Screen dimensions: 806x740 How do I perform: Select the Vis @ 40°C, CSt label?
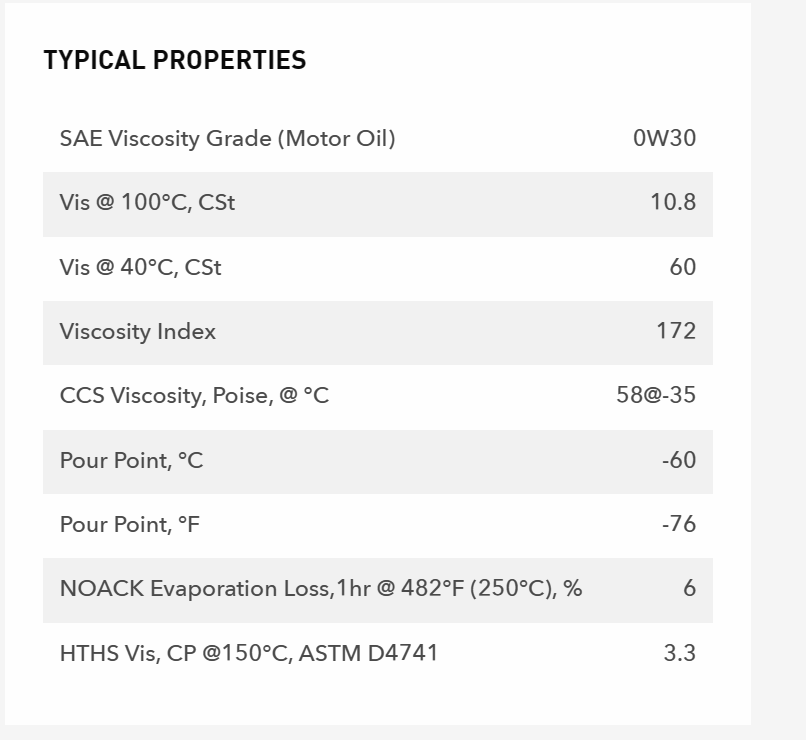140,268
